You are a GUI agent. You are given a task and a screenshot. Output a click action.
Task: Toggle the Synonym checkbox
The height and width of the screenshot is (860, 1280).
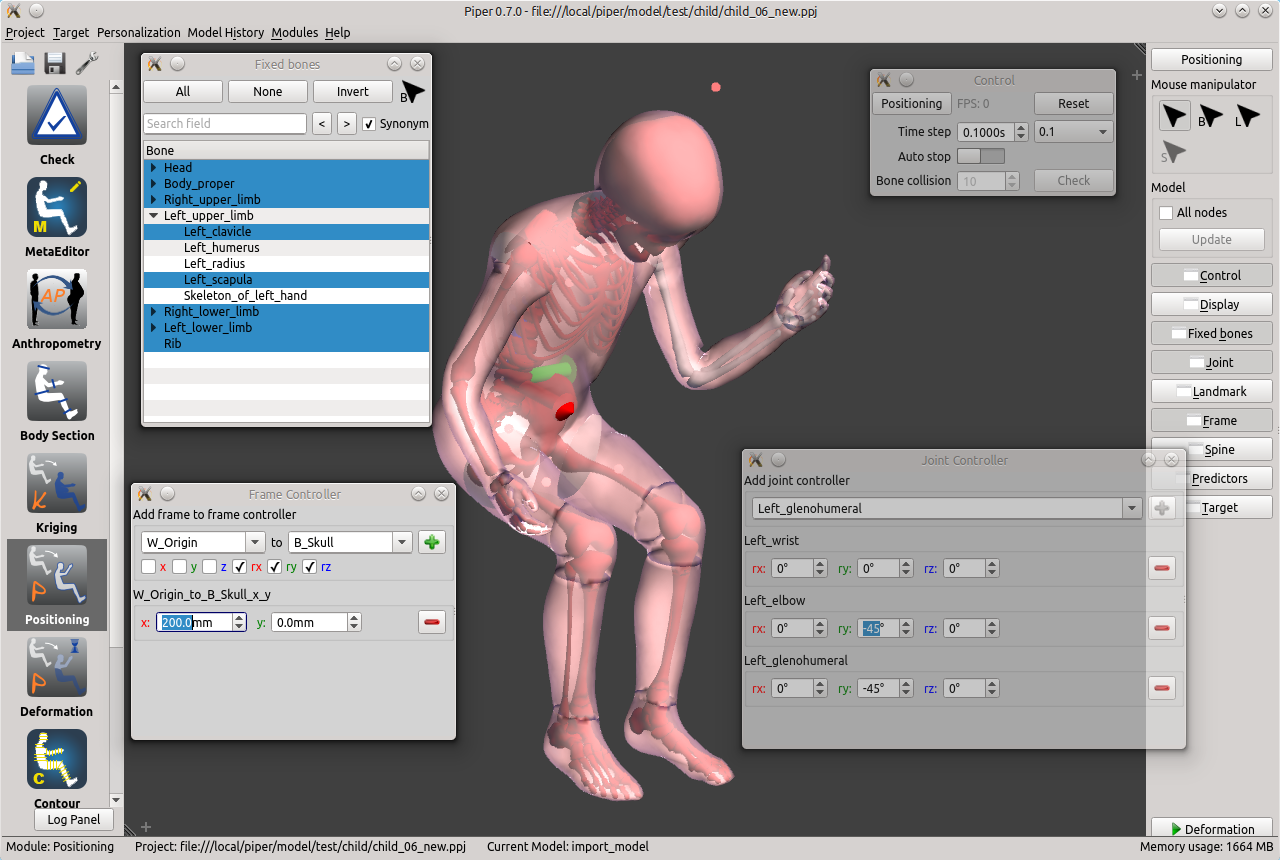[x=369, y=124]
